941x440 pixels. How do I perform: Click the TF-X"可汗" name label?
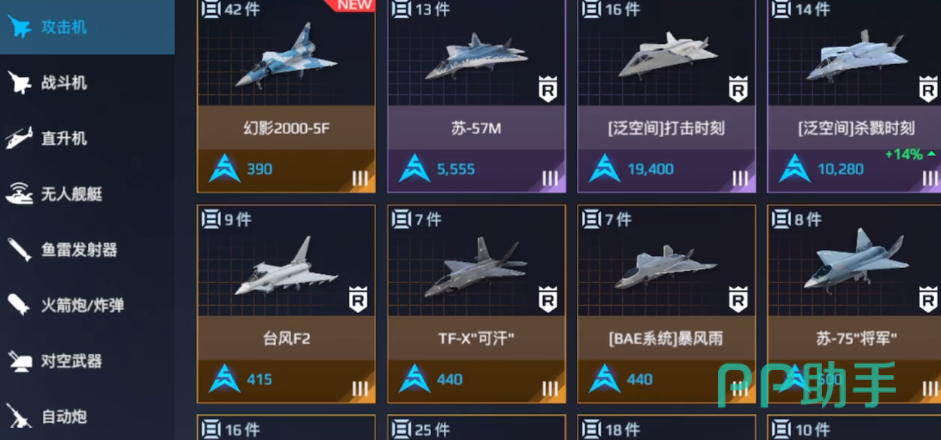coord(477,339)
